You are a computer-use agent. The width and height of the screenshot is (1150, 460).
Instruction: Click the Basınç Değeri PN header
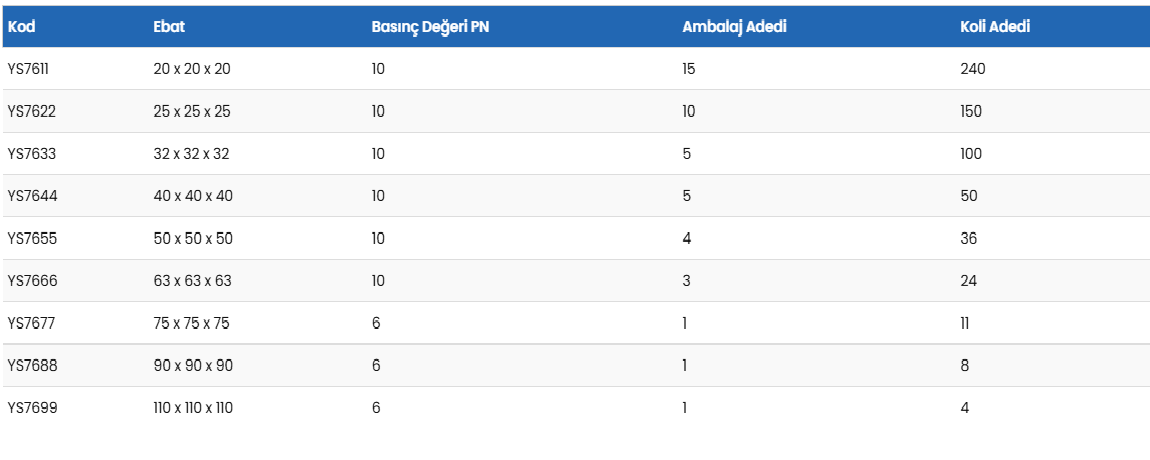[430, 27]
